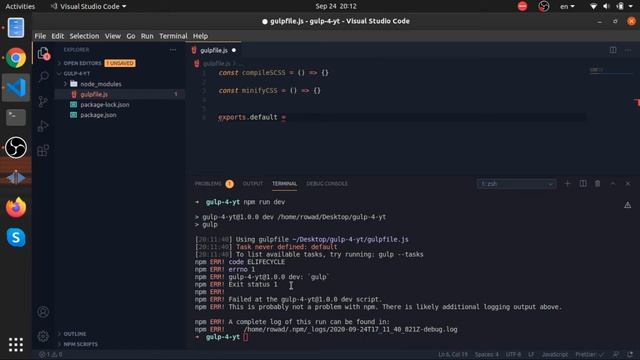The width and height of the screenshot is (640, 360).
Task: Switch to the Problems panel tab
Action: (x=213, y=184)
